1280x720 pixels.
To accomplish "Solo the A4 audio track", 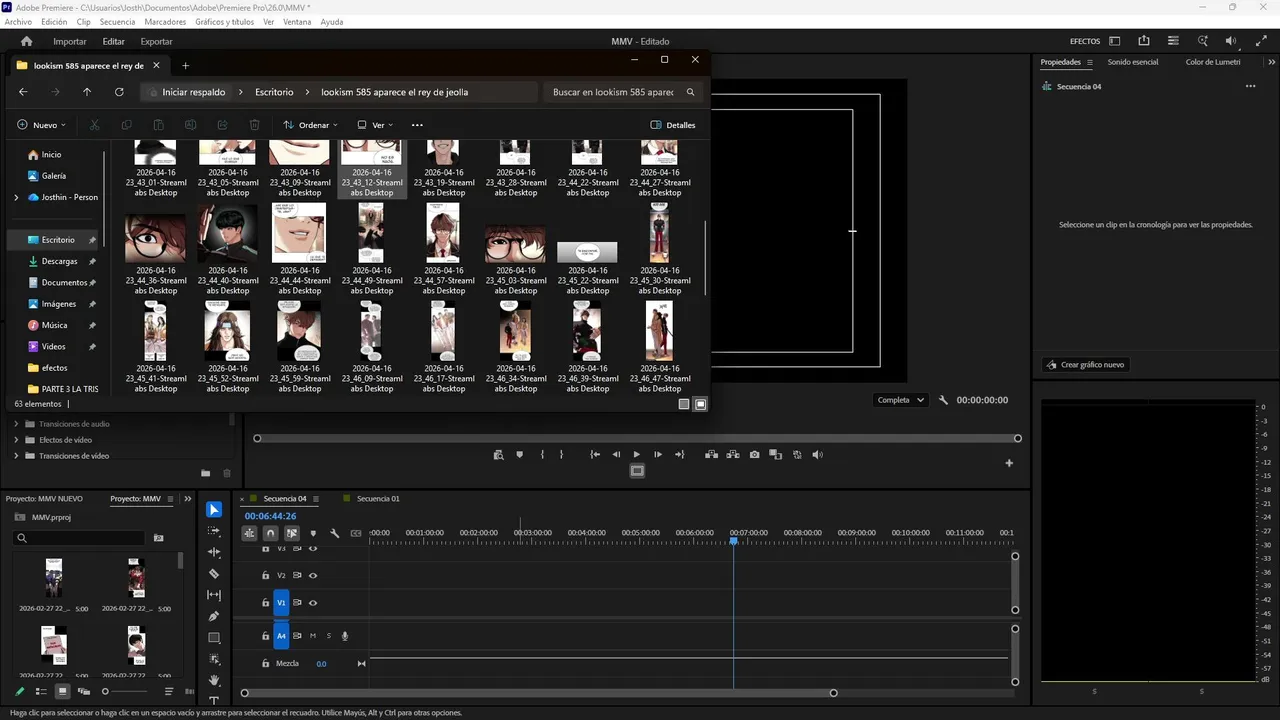I will pyautogui.click(x=328, y=636).
